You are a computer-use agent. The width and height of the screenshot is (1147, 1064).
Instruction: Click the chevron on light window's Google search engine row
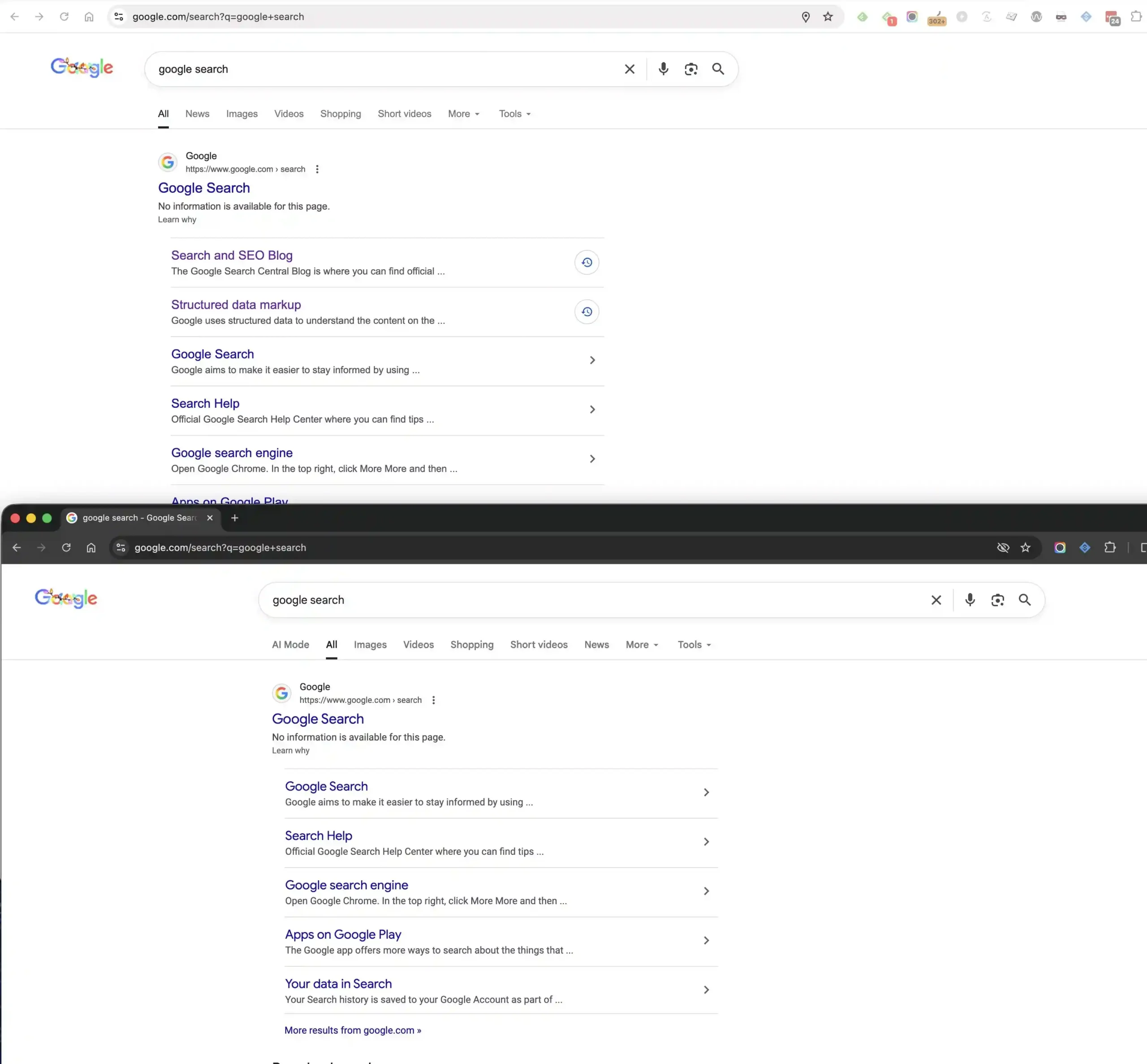[592, 459]
